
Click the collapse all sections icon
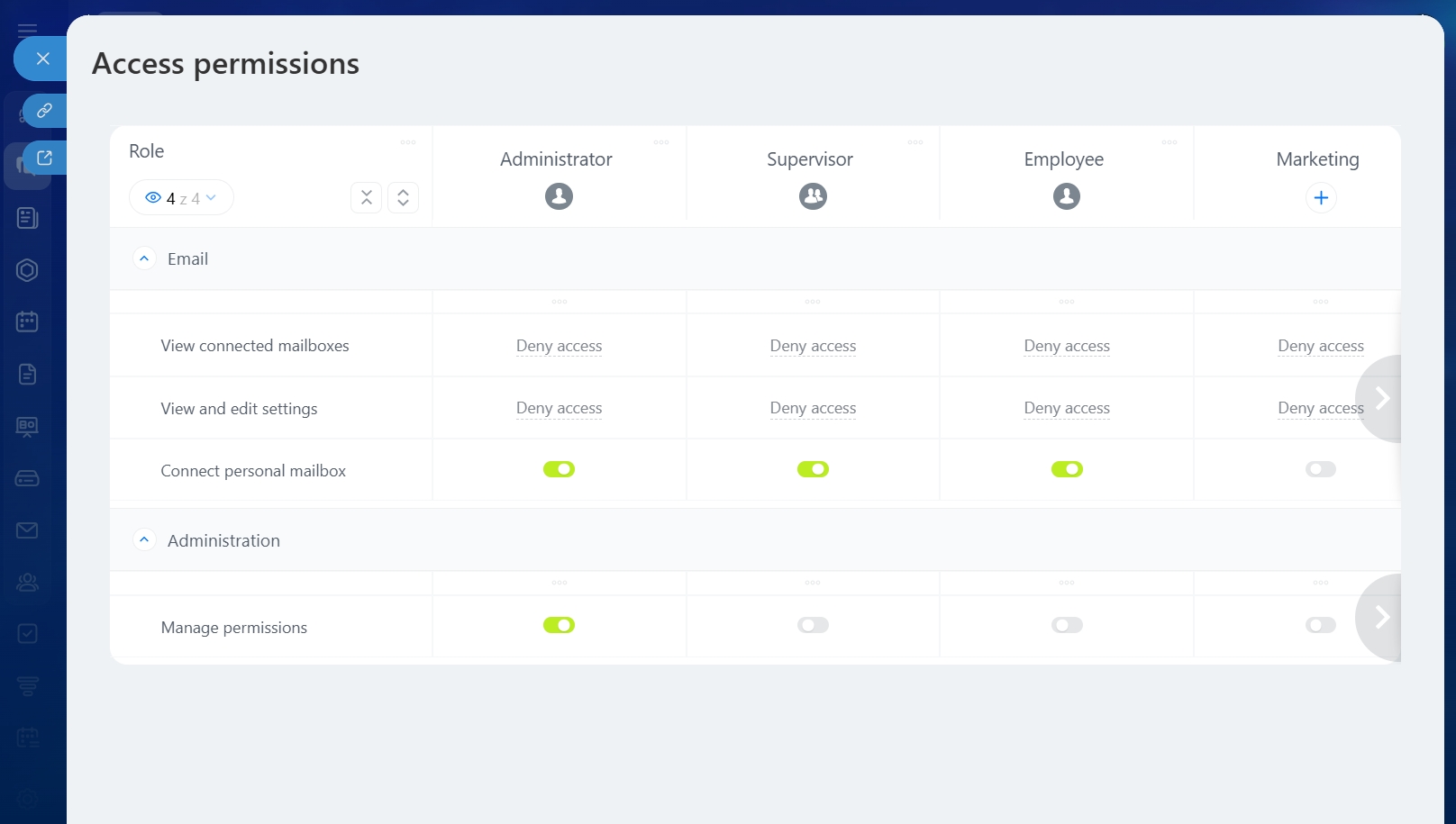(x=366, y=198)
